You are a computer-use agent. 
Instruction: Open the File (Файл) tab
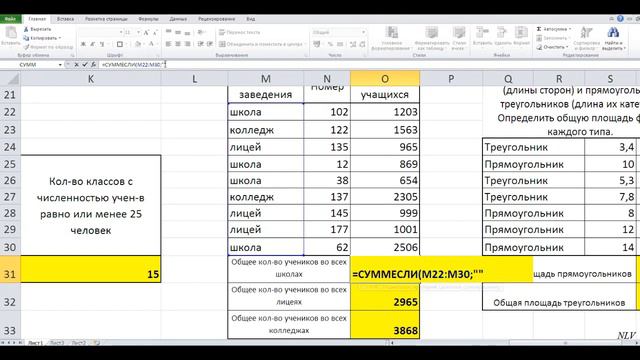pyautogui.click(x=10, y=19)
